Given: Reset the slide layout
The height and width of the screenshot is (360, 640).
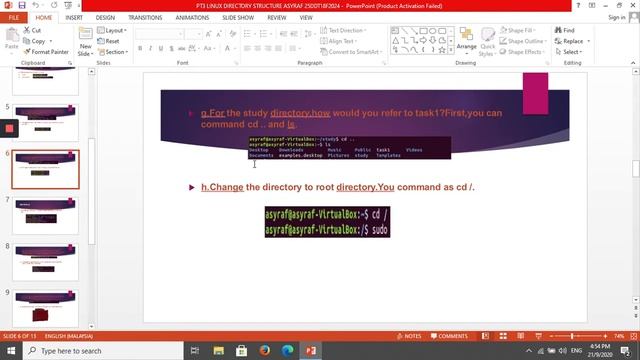Looking at the screenshot, I should [109, 41].
